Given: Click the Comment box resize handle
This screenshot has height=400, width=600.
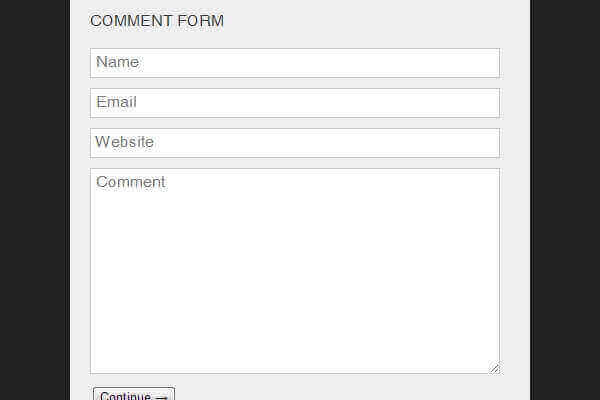Looking at the screenshot, I should pos(494,368).
